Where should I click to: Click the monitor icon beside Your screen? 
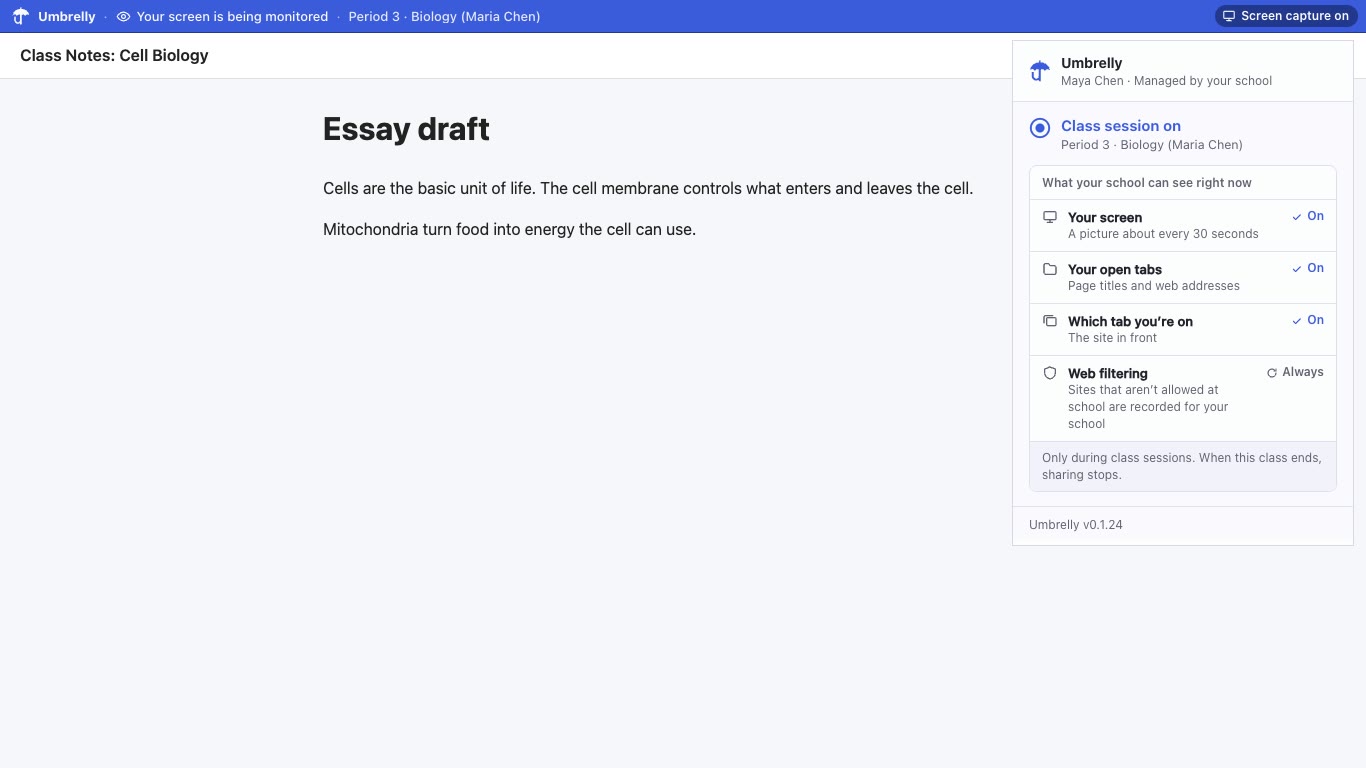click(x=1050, y=217)
